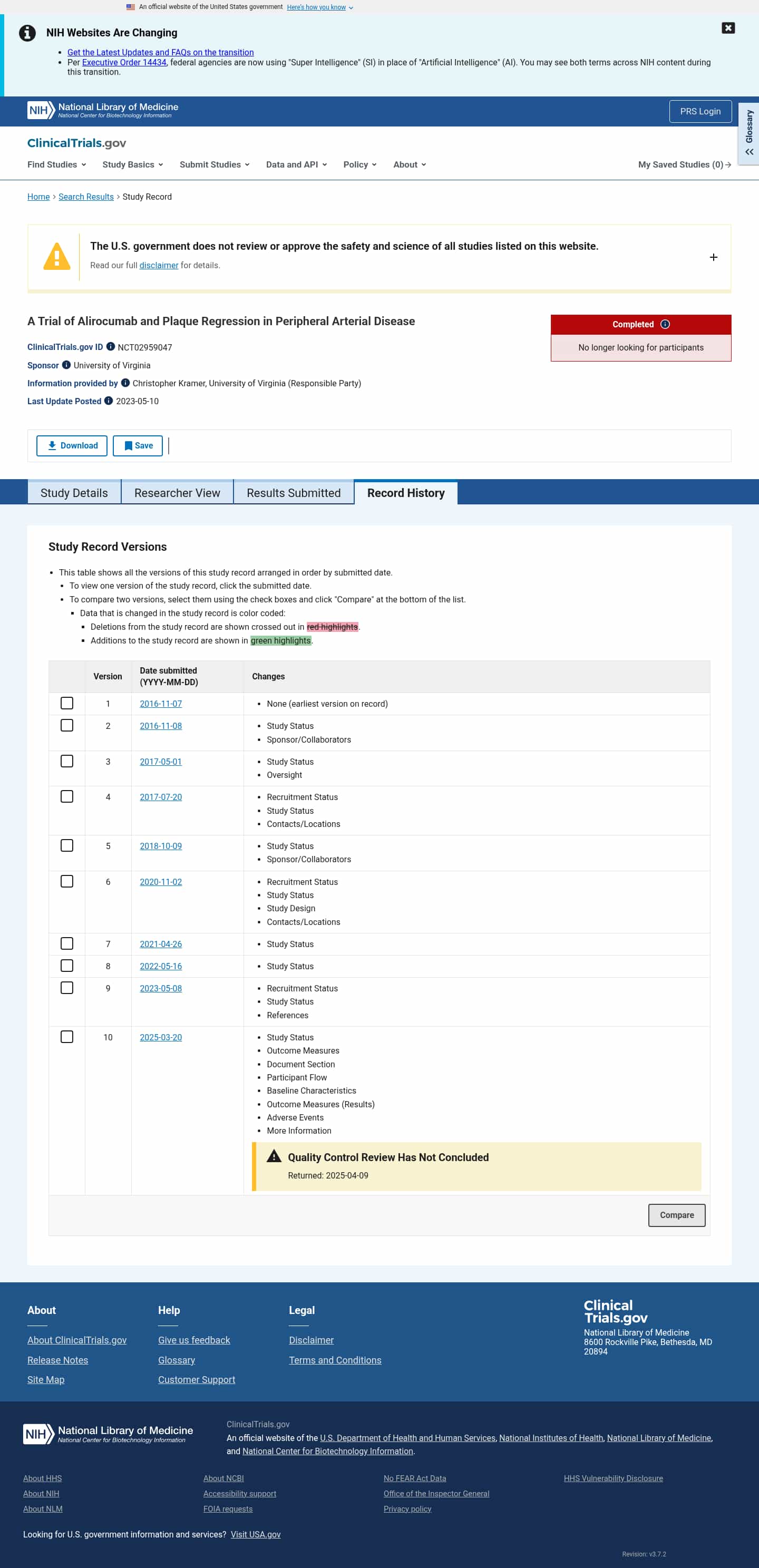Open the Glossary side panel
Viewport: 759px width, 1568px height.
point(748,133)
